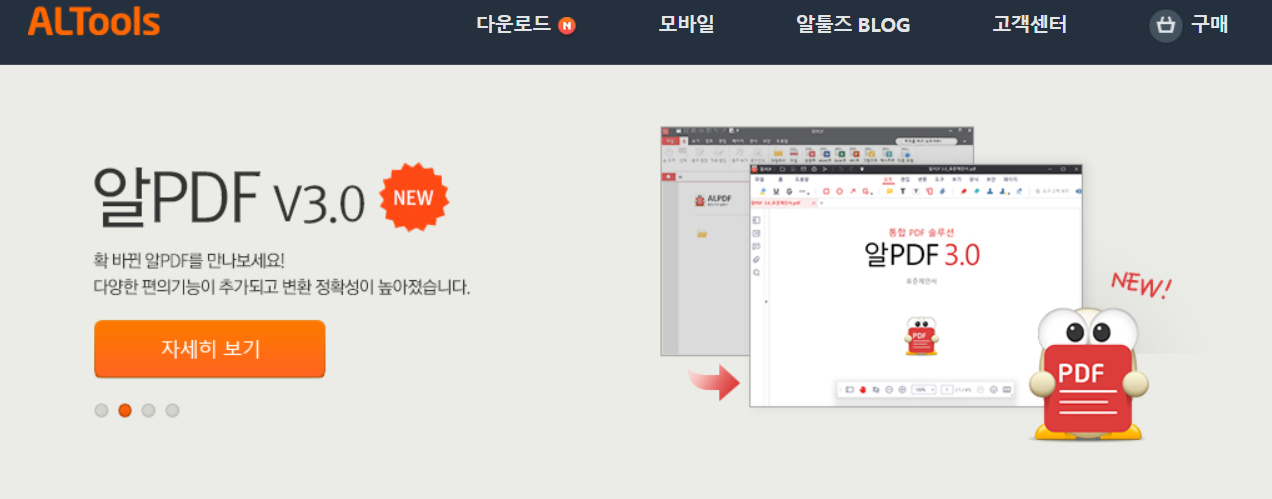Click the 구매 link
1272x499 pixels.
point(1210,24)
